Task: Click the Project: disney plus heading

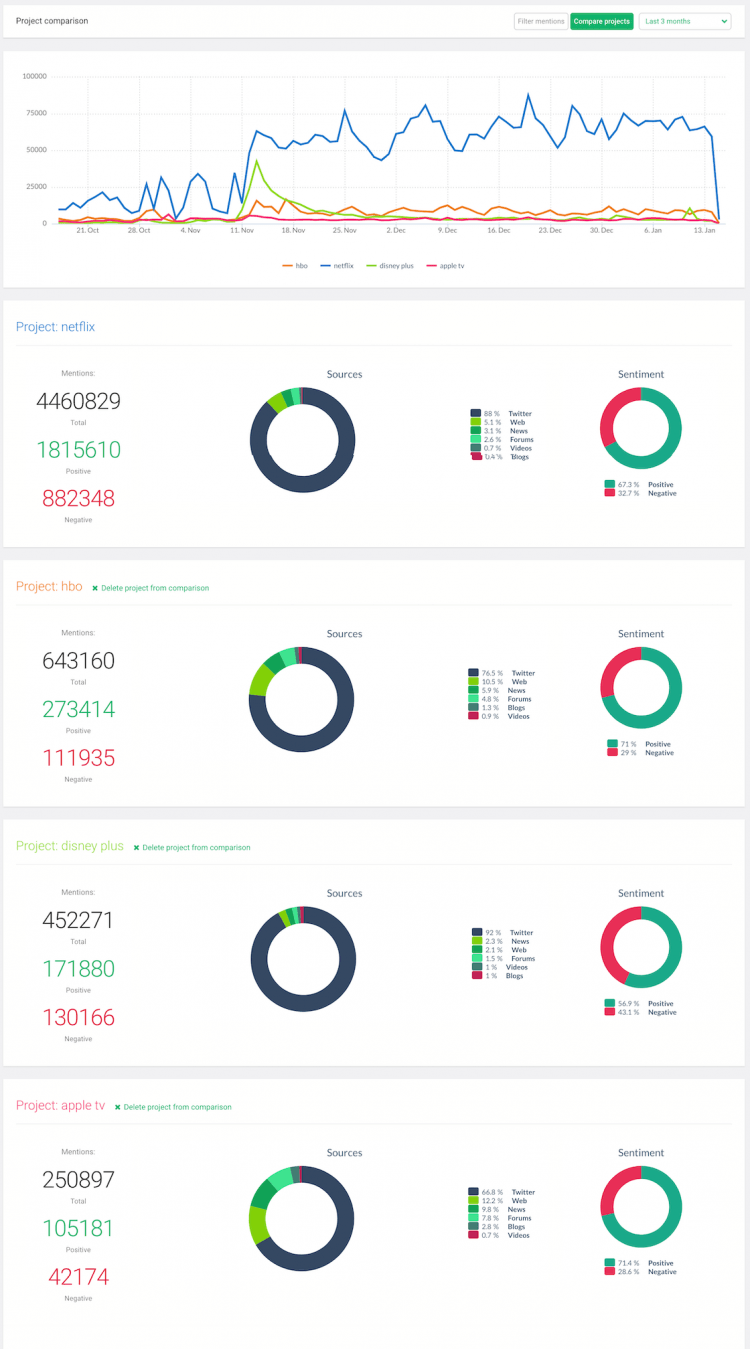Action: [70, 846]
